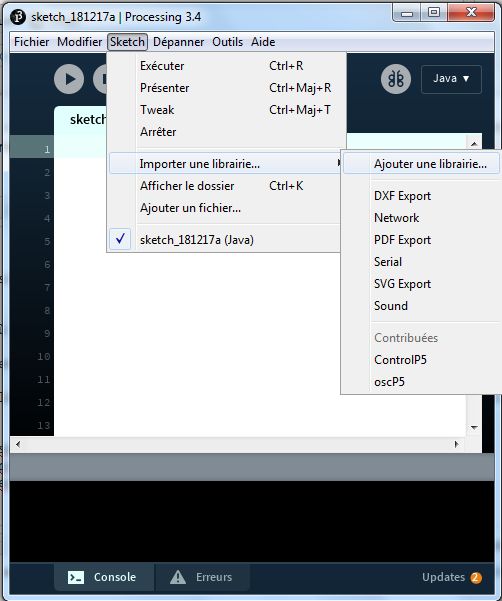Screen dimensions: 502x601
Task: Click the editor scroll down arrow
Action: pyautogui.click(x=474, y=427)
